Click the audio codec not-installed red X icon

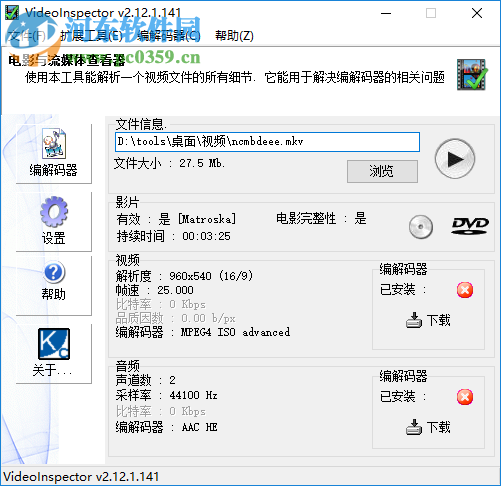pyautogui.click(x=465, y=397)
